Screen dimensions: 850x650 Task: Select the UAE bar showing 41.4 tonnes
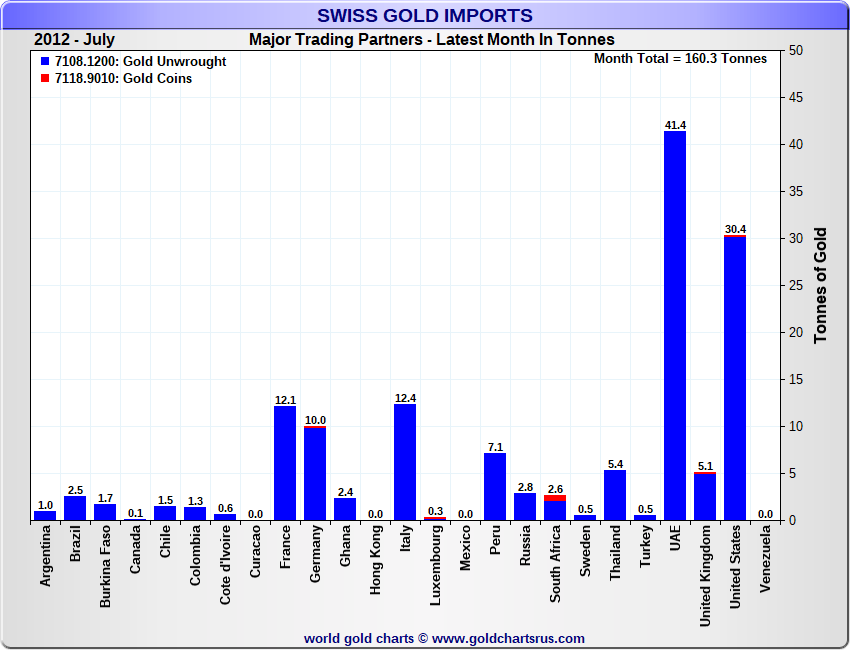pyautogui.click(x=675, y=325)
